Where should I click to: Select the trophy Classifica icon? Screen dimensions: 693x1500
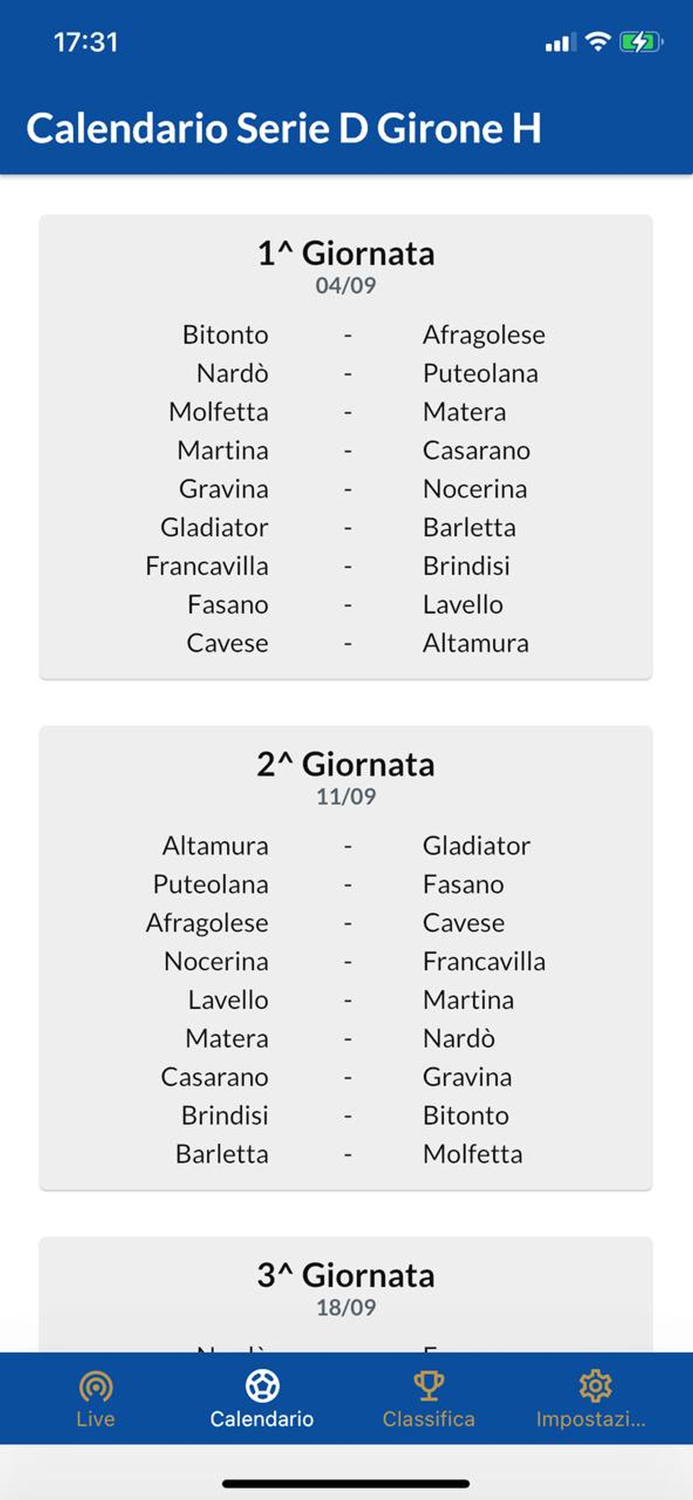point(429,1385)
